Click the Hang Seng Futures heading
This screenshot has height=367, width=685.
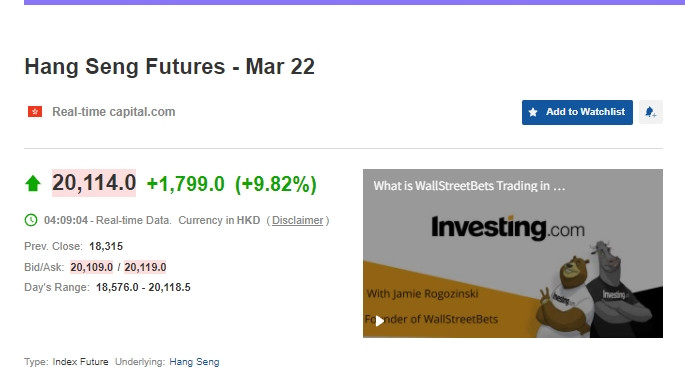(170, 67)
